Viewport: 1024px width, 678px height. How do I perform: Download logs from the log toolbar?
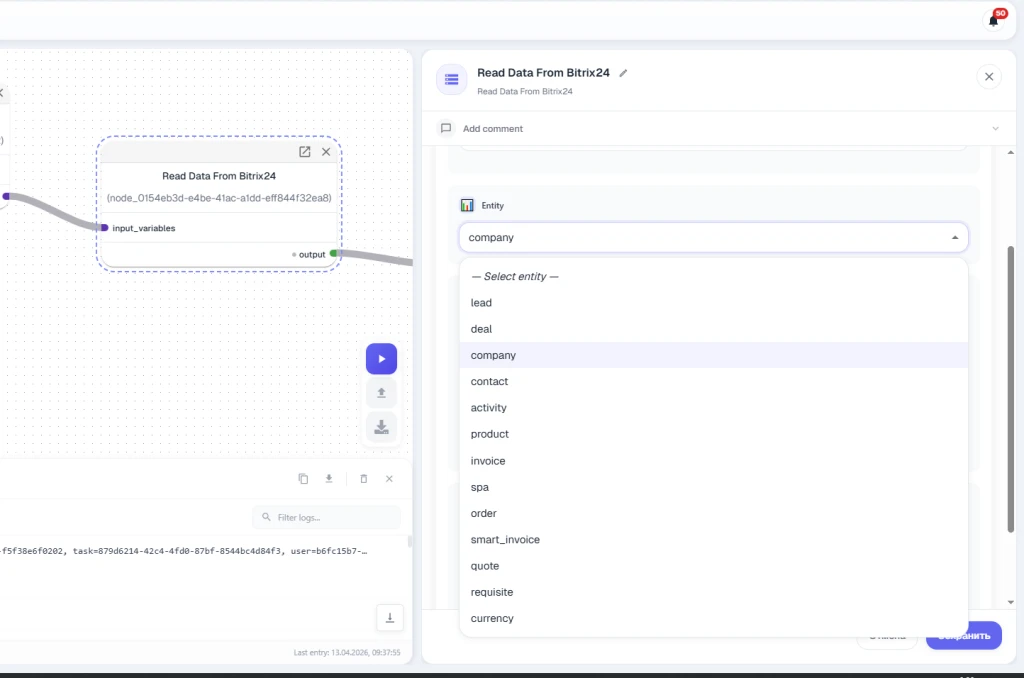point(328,479)
